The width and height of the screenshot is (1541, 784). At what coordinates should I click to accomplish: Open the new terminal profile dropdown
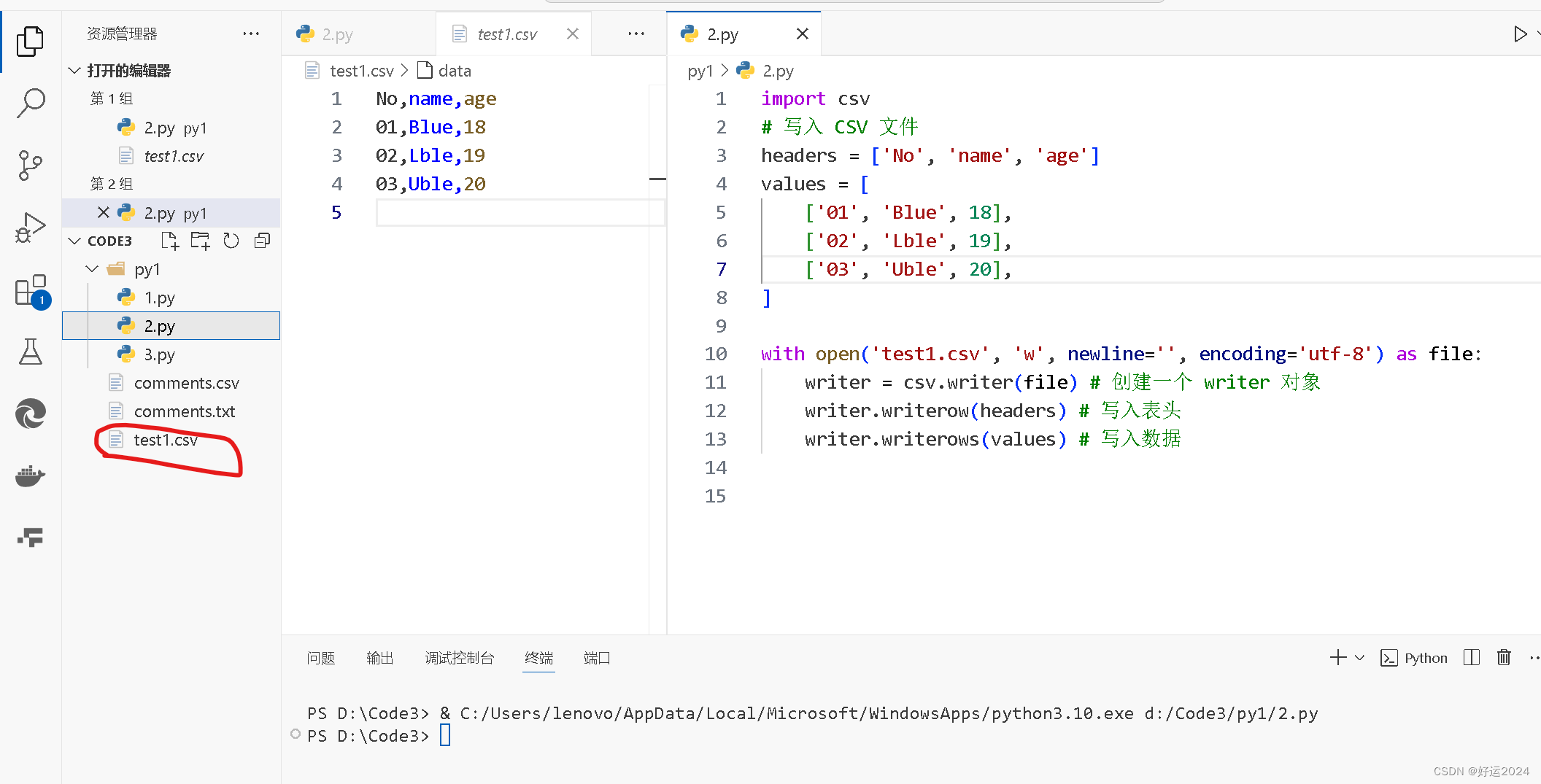[1359, 657]
